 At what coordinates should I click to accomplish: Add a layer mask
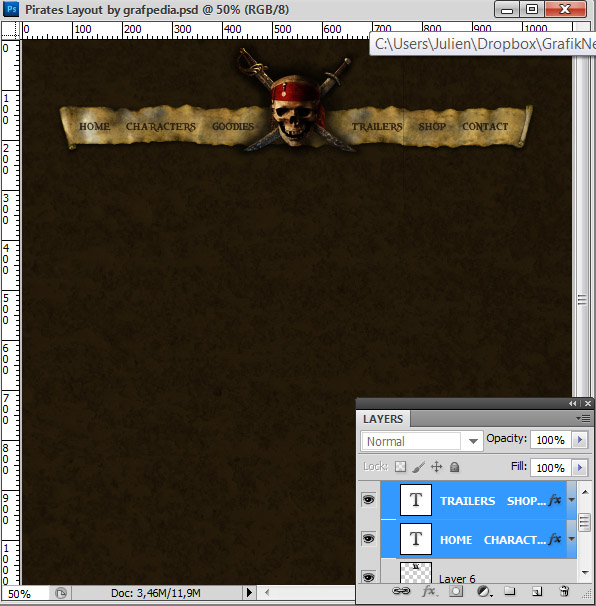pos(456,591)
